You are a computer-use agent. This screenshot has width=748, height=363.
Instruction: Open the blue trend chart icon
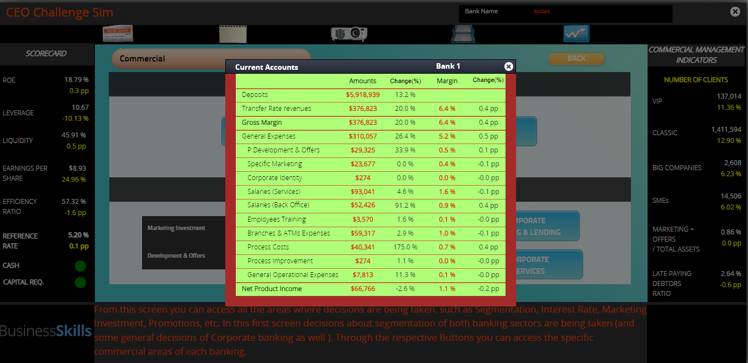(x=576, y=34)
